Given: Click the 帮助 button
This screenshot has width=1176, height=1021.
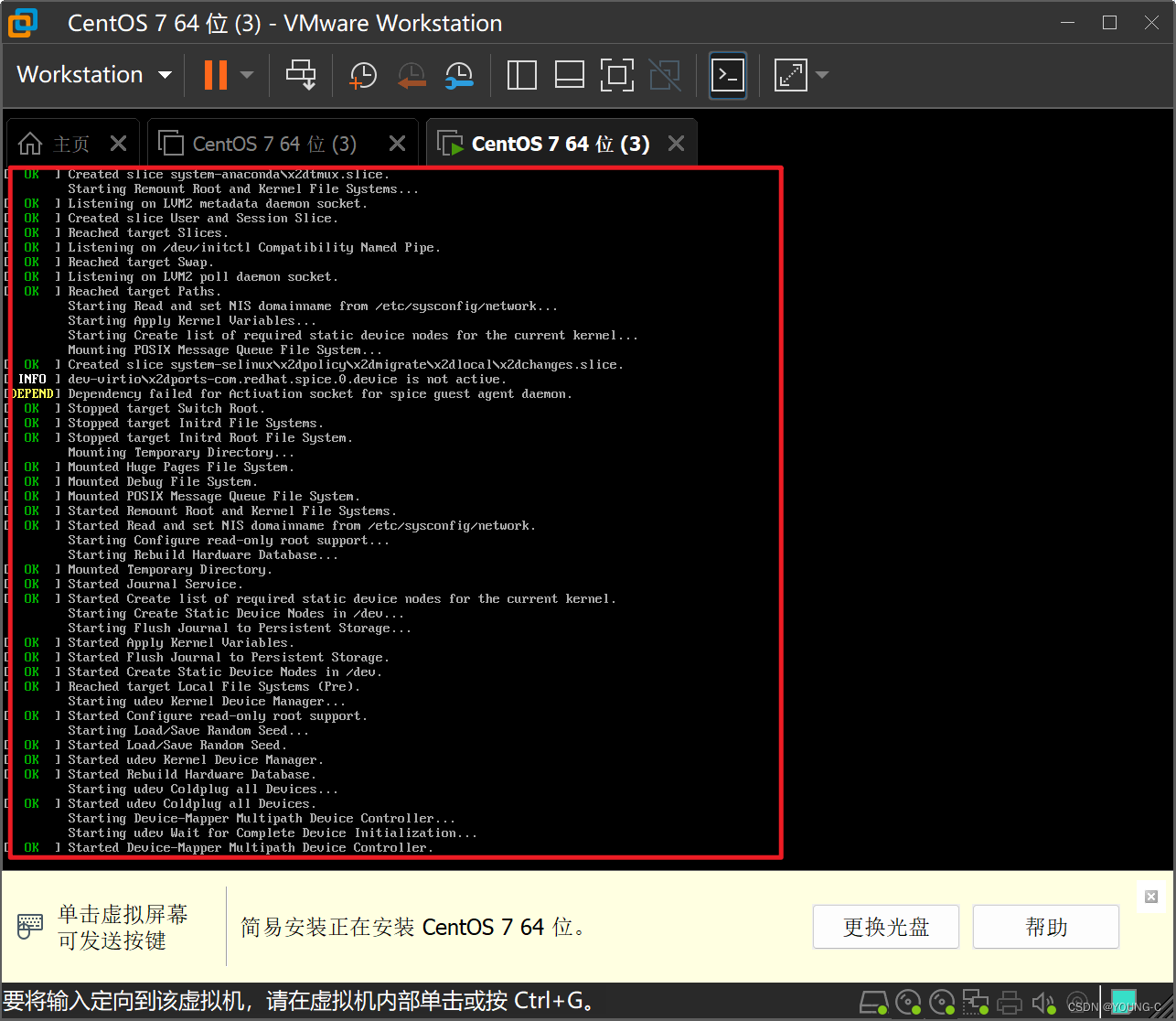Looking at the screenshot, I should tap(1044, 926).
